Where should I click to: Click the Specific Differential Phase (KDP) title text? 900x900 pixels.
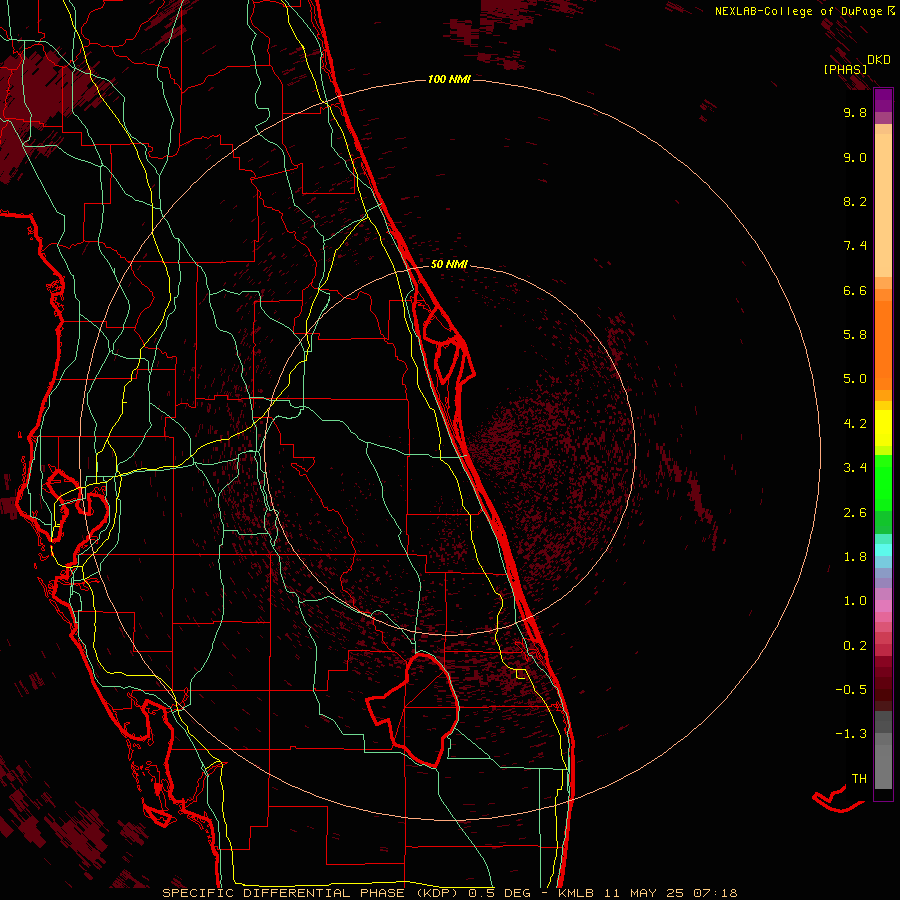tap(313, 893)
